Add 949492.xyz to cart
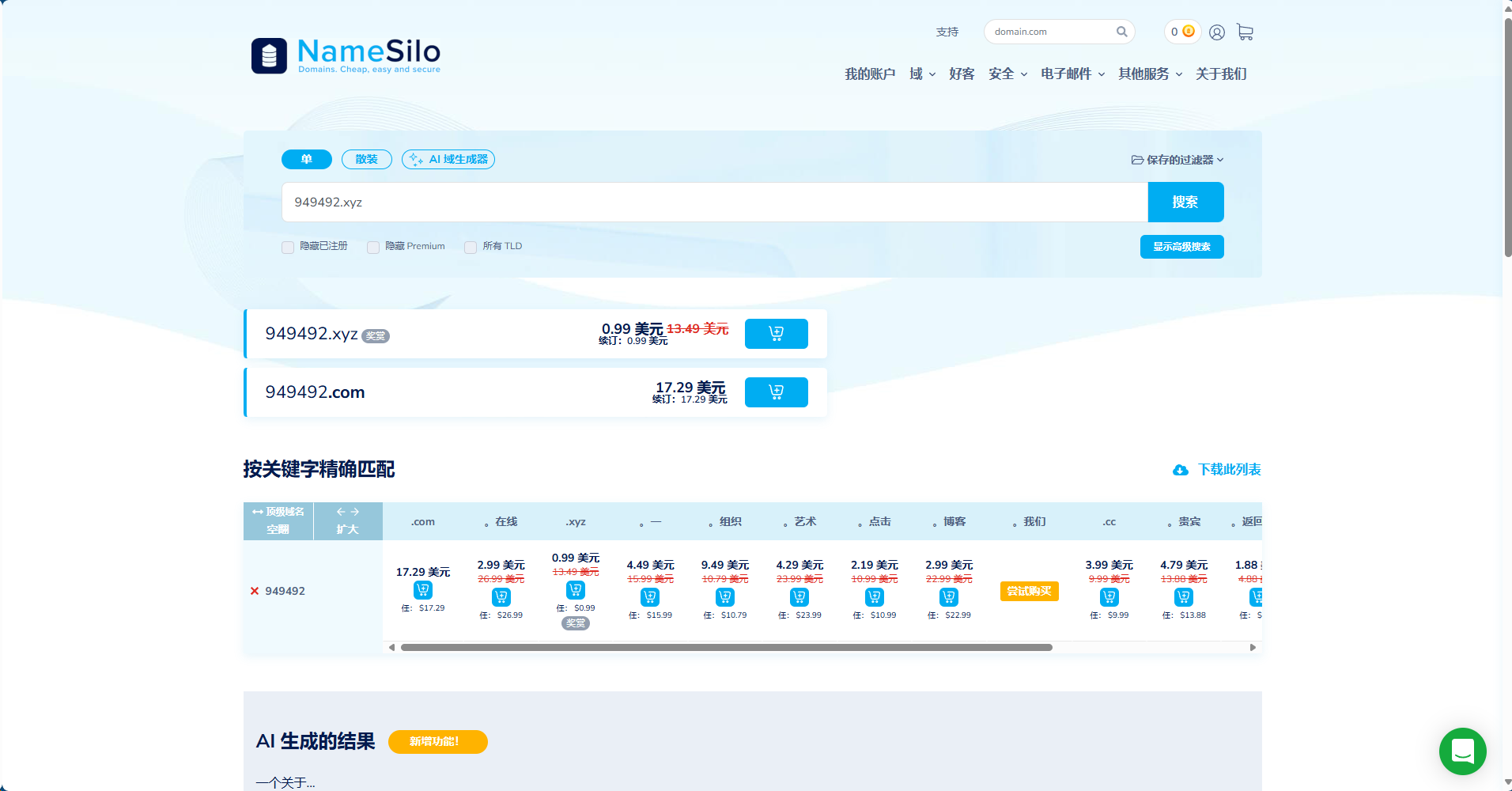The height and width of the screenshot is (791, 1512). (776, 334)
